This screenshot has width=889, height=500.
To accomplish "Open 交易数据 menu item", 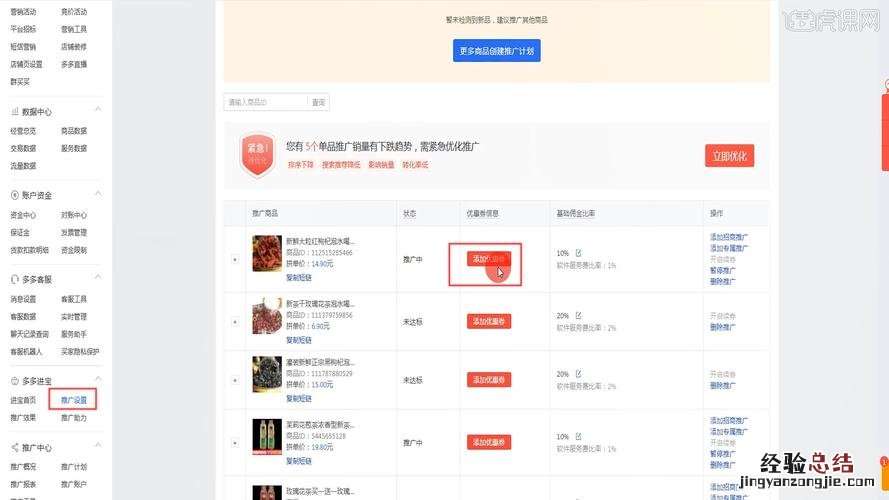I will coord(23,149).
